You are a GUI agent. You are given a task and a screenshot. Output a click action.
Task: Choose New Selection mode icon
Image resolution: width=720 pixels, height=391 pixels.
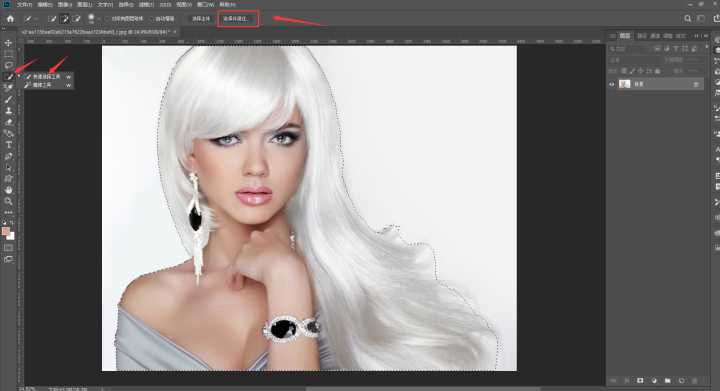[x=52, y=19]
